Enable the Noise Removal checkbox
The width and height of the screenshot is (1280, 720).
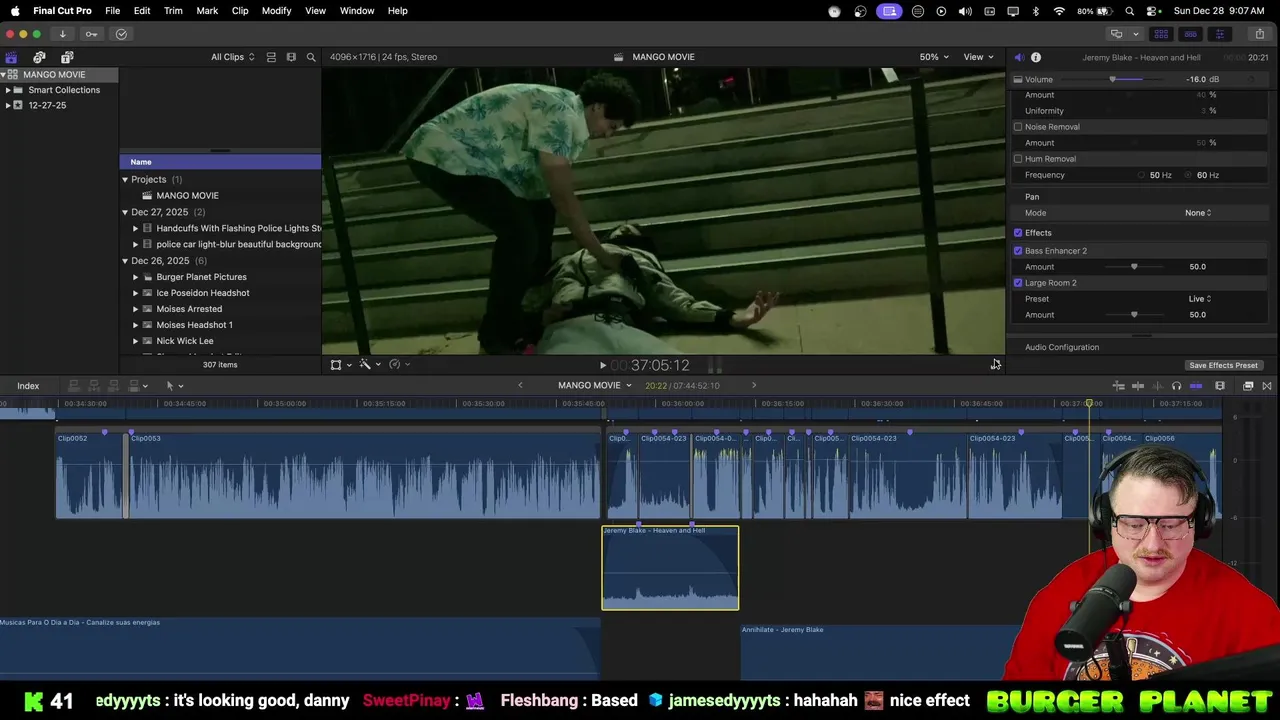click(x=1018, y=127)
